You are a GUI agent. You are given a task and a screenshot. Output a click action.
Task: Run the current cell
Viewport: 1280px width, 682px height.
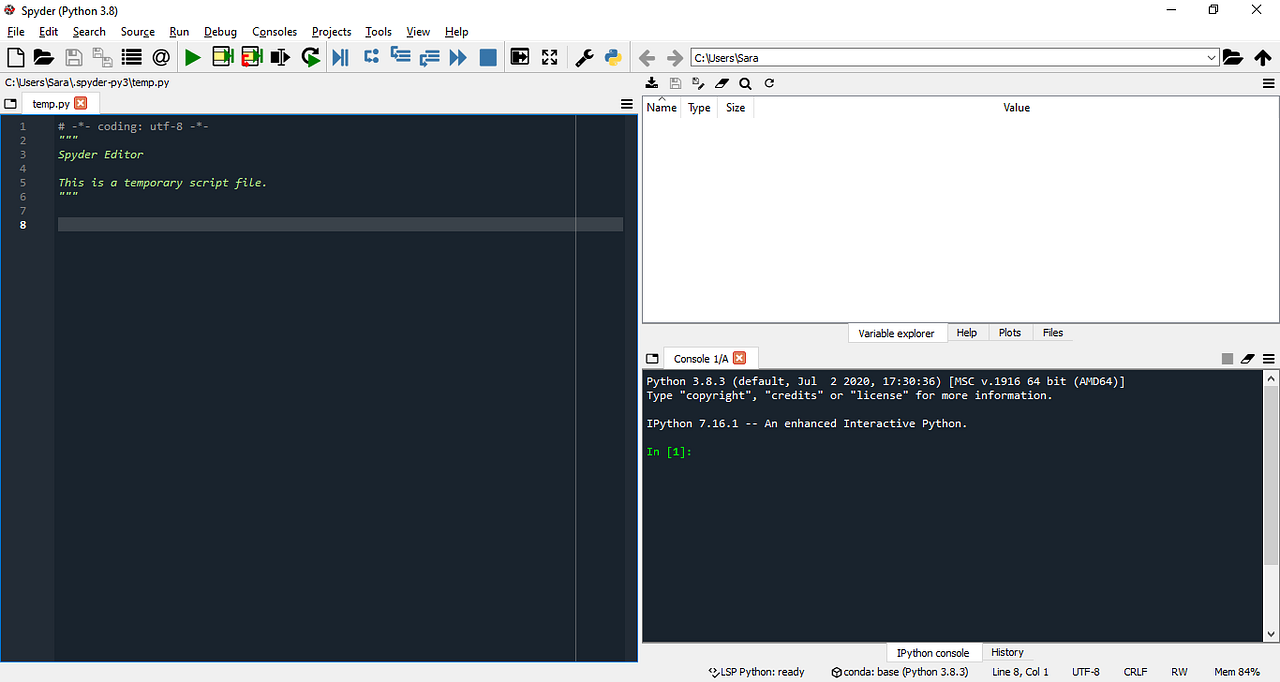click(223, 57)
